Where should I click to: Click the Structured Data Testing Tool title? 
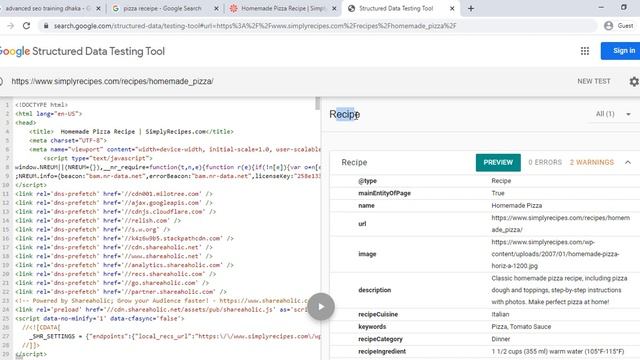click(98, 51)
